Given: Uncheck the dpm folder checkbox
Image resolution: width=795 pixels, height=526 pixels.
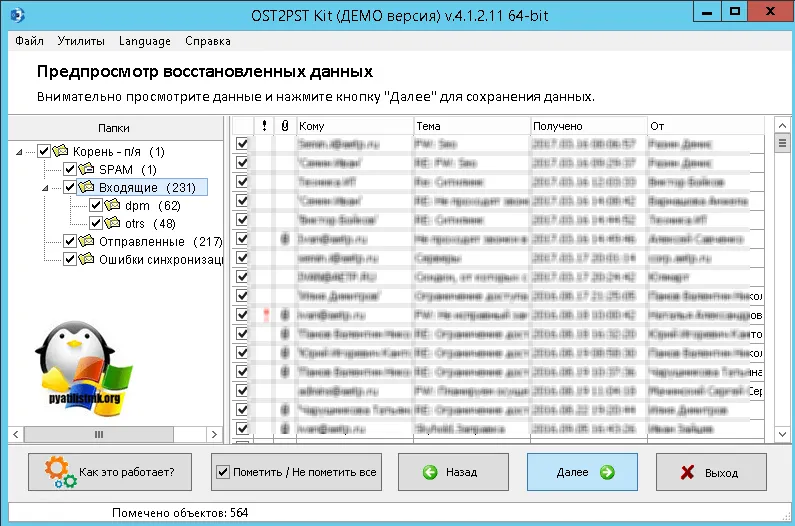Looking at the screenshot, I should click(x=96, y=205).
